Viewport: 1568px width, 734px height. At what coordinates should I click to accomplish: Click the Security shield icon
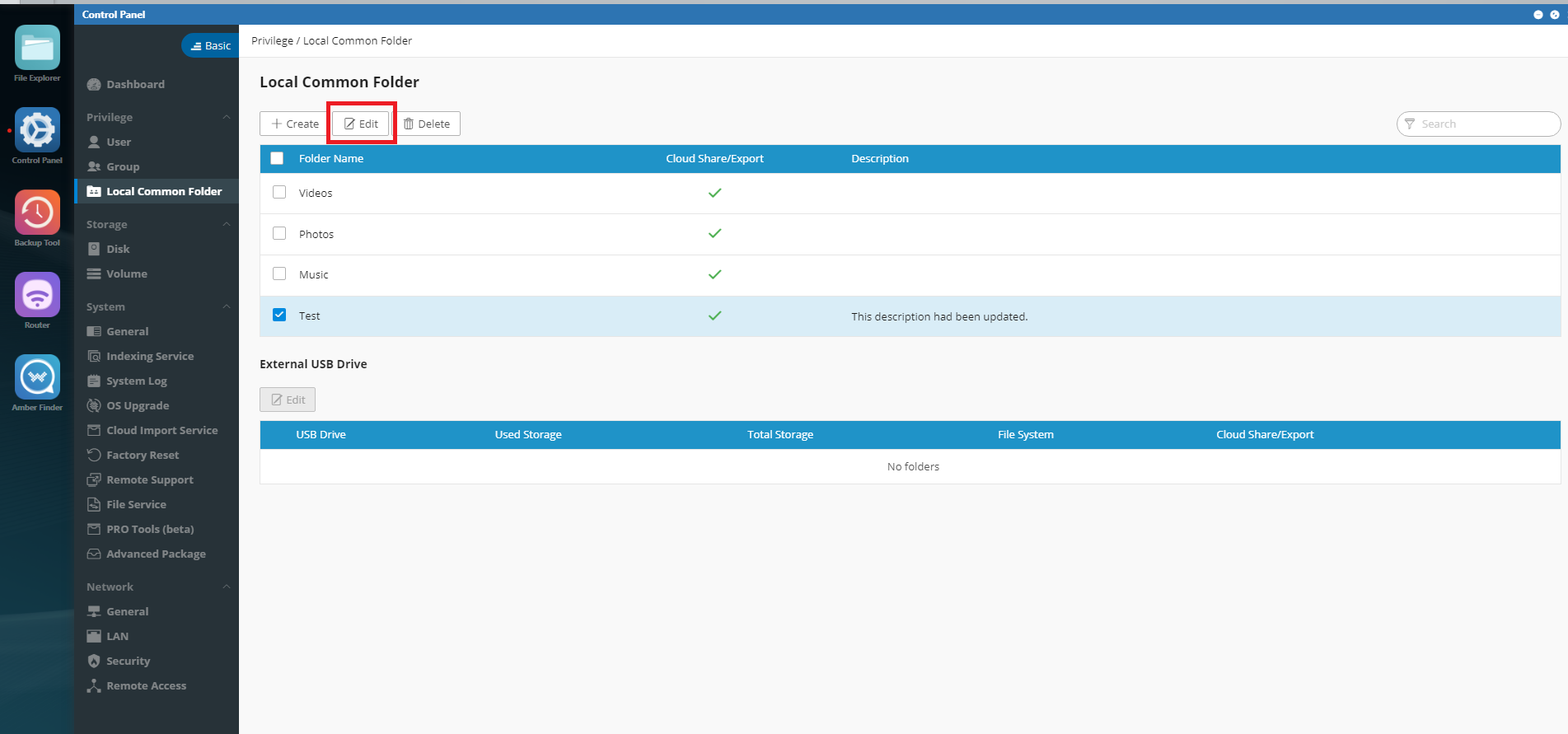[94, 661]
